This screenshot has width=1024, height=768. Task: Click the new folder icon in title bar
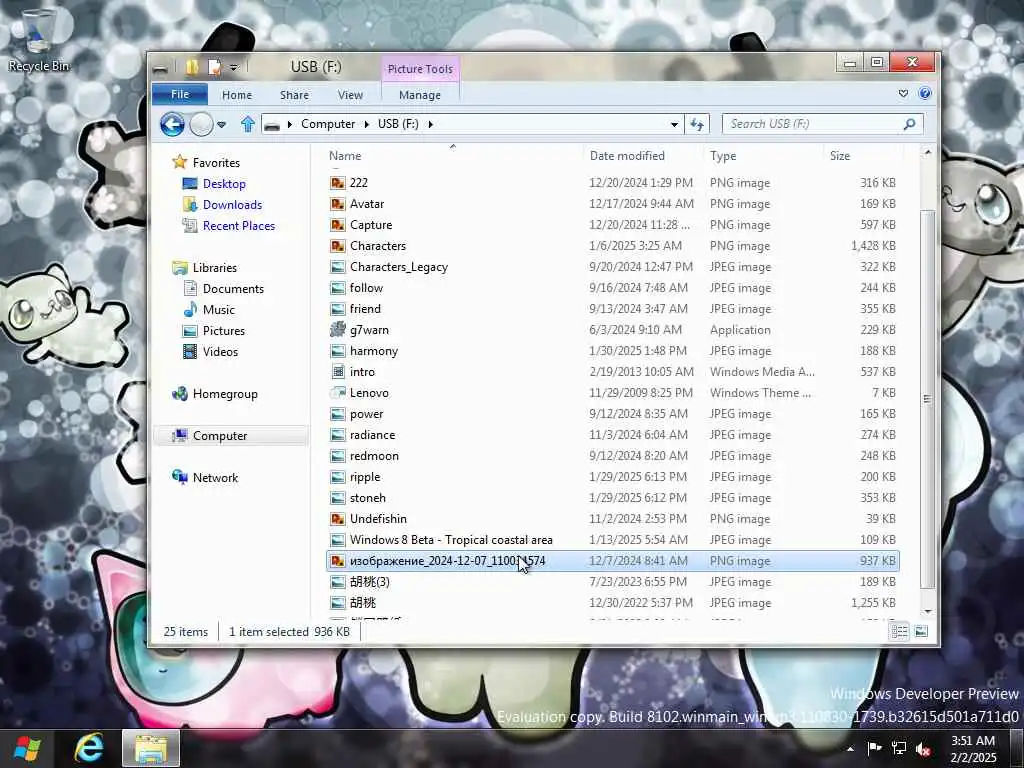point(192,67)
